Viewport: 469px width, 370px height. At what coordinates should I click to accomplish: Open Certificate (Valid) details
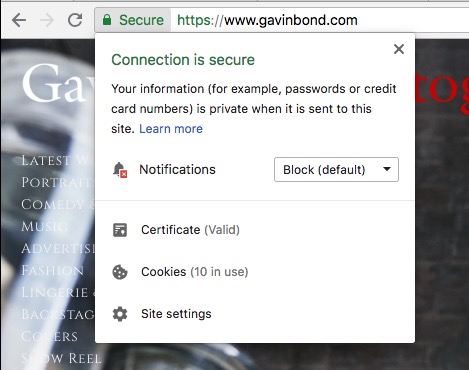(190, 230)
